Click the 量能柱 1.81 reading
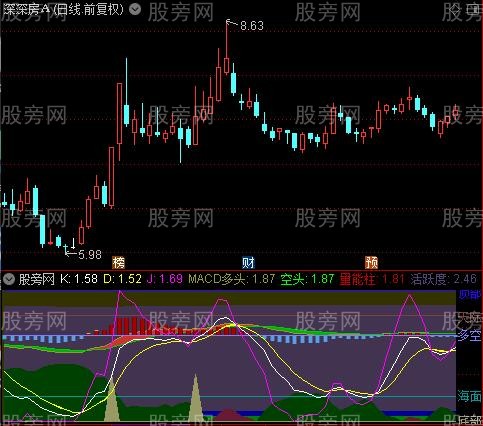This screenshot has height=426, width=483. pyautogui.click(x=372, y=279)
